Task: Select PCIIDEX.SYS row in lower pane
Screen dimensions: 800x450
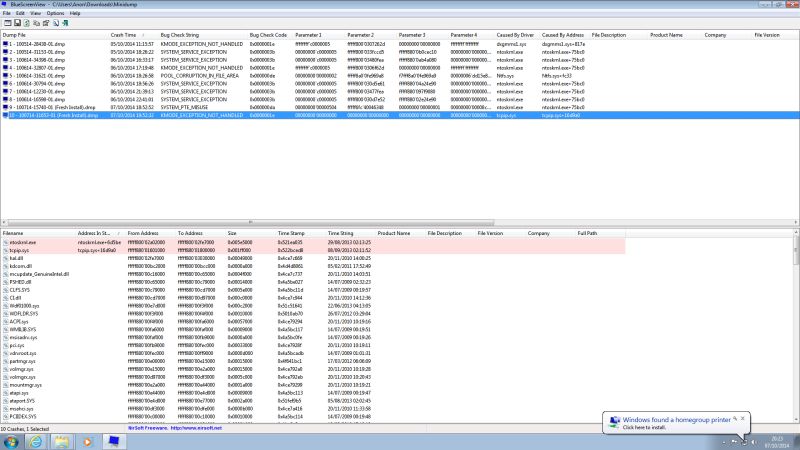Action: coord(313,417)
